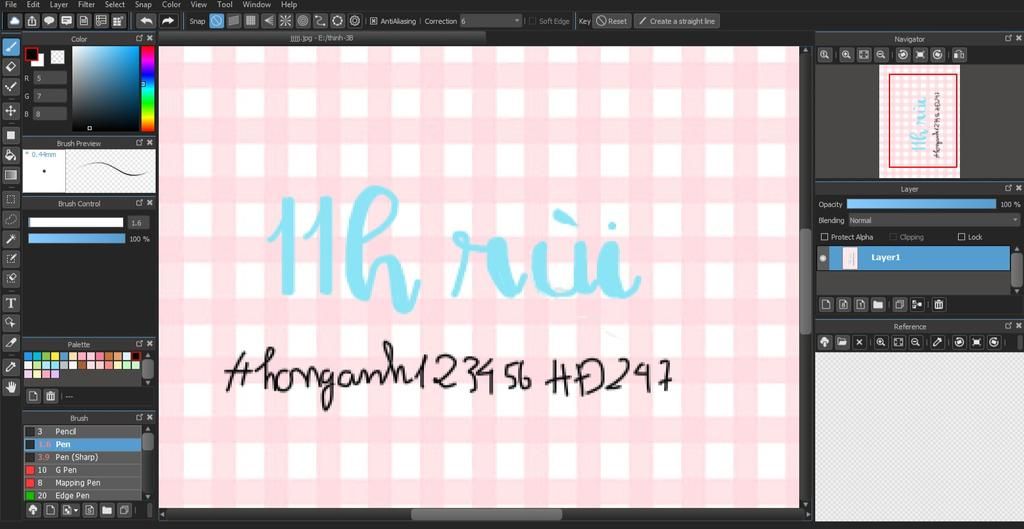Click the Redo arrow button
Viewport: 1024px width, 529px height.
click(168, 21)
